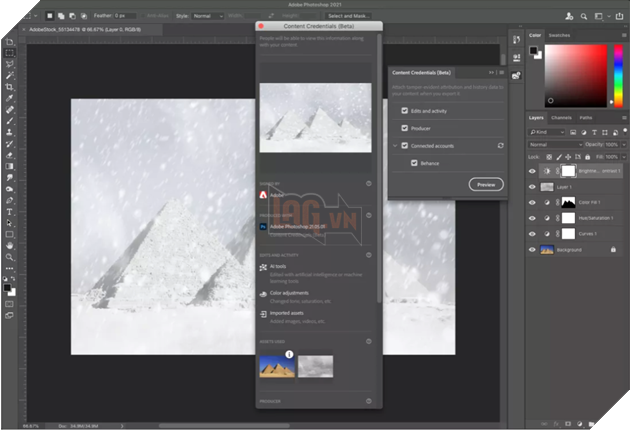Collapse the Signed By section
630x430 pixels.
click(x=368, y=183)
